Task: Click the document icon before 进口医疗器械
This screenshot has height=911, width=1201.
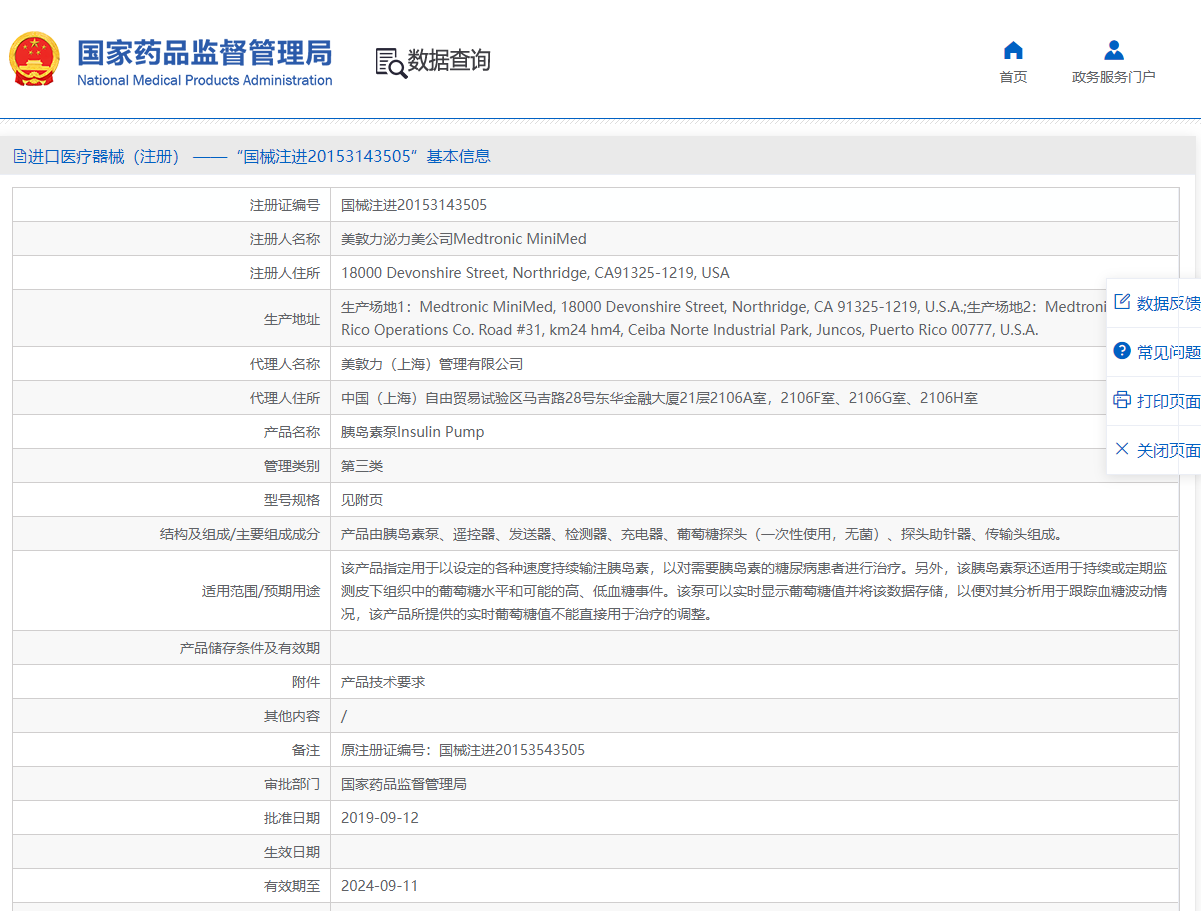Action: (19, 156)
